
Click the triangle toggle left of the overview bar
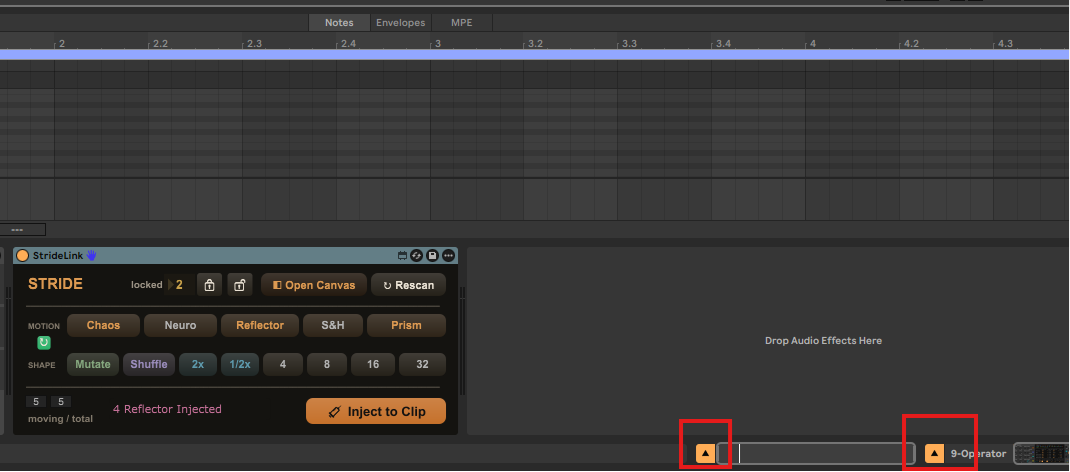[x=705, y=454]
